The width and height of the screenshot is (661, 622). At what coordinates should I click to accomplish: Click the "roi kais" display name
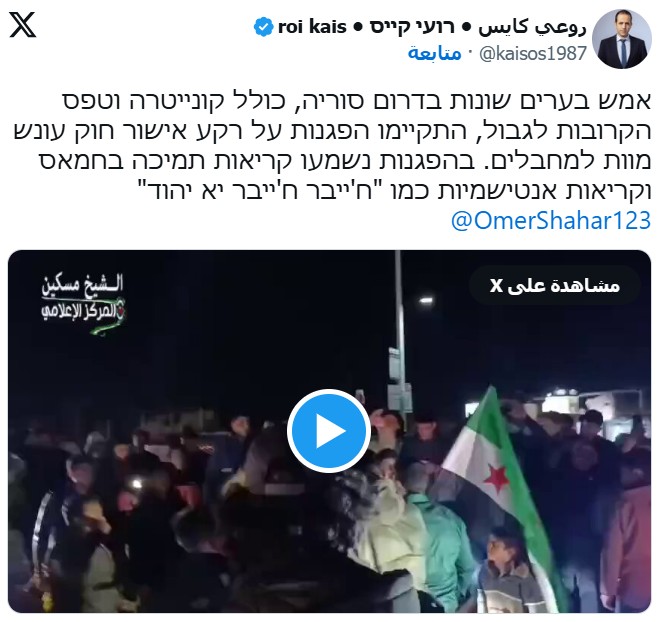[312, 27]
